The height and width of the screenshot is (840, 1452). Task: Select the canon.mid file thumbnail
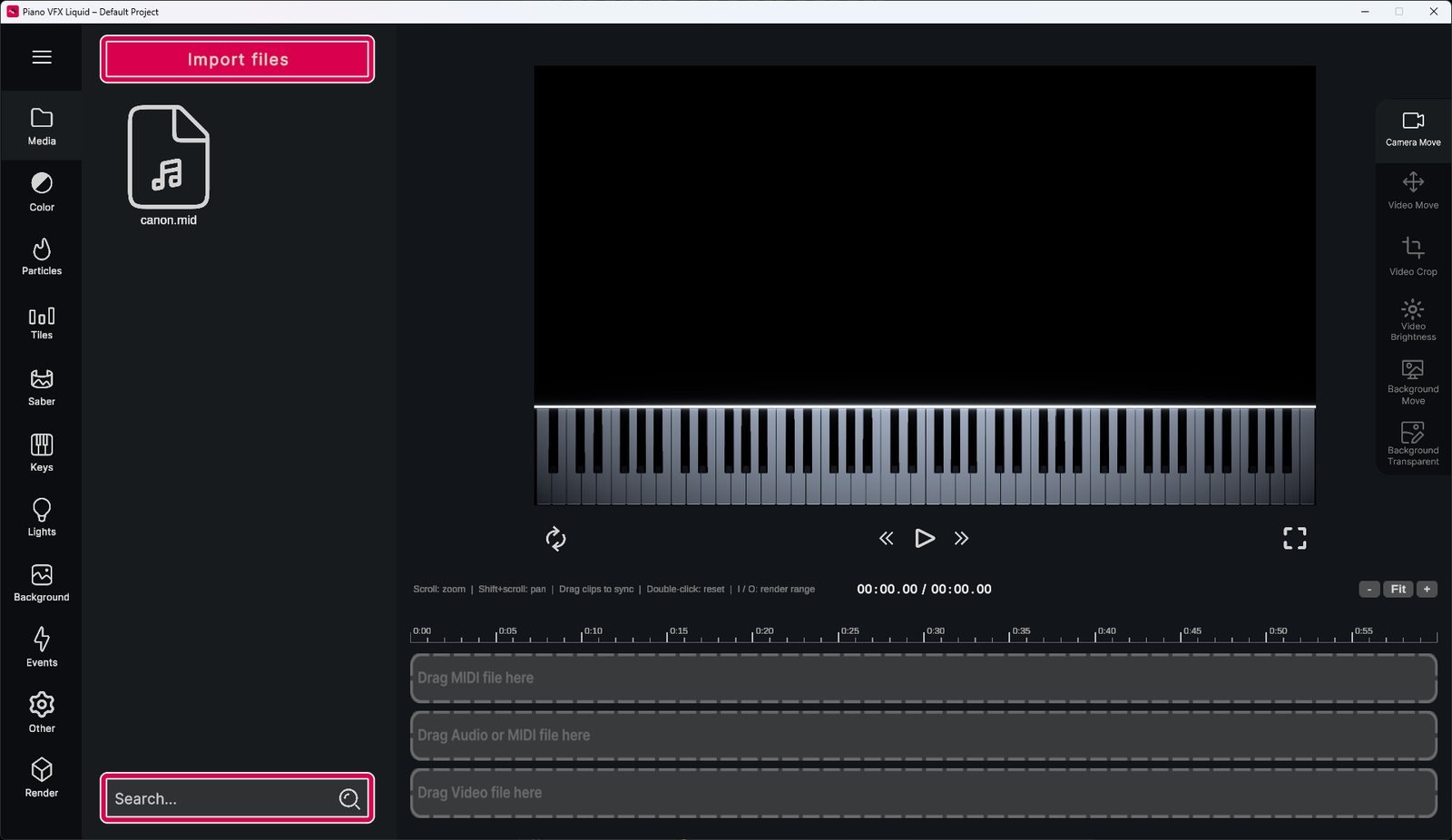(169, 165)
